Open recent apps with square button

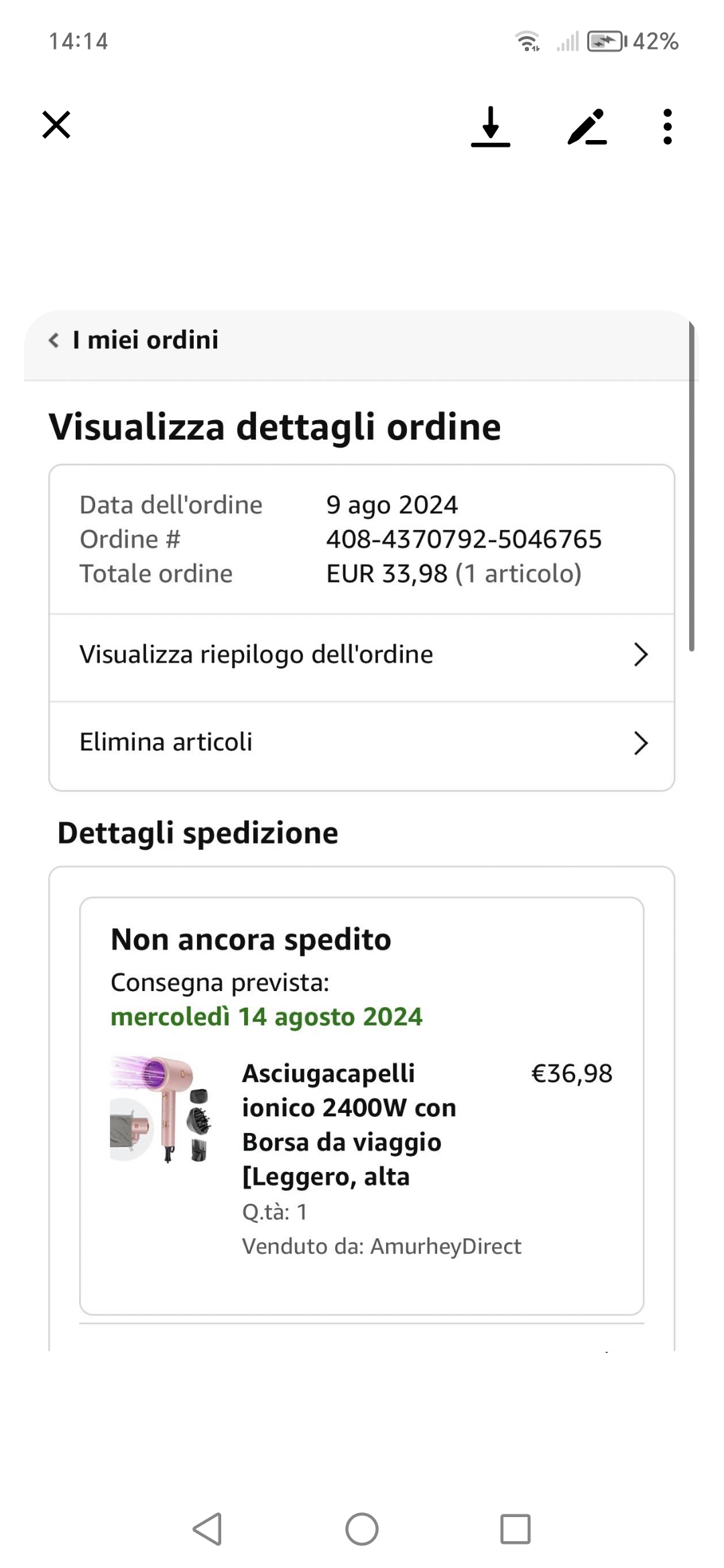[x=515, y=1528]
